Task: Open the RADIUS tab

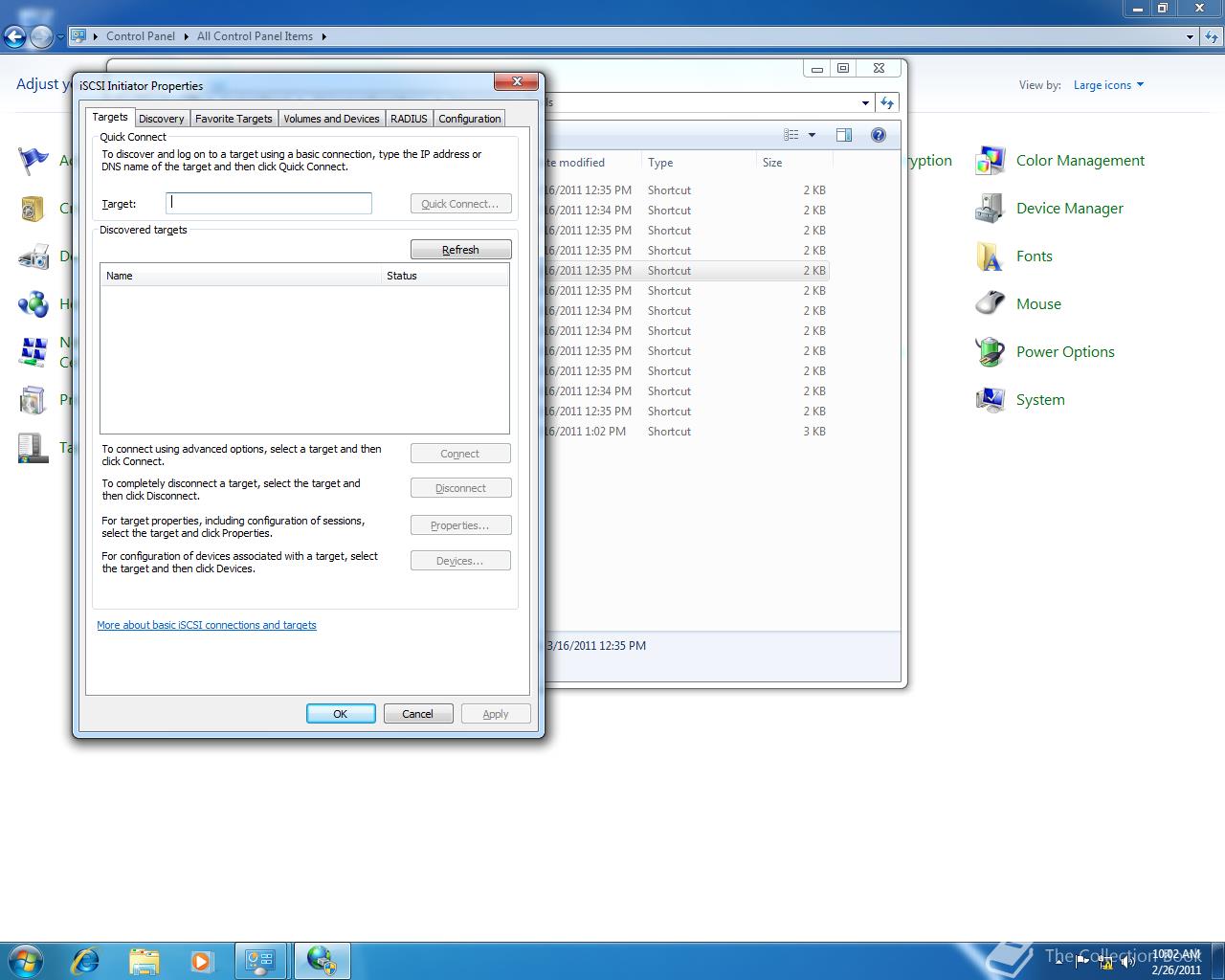Action: point(409,119)
